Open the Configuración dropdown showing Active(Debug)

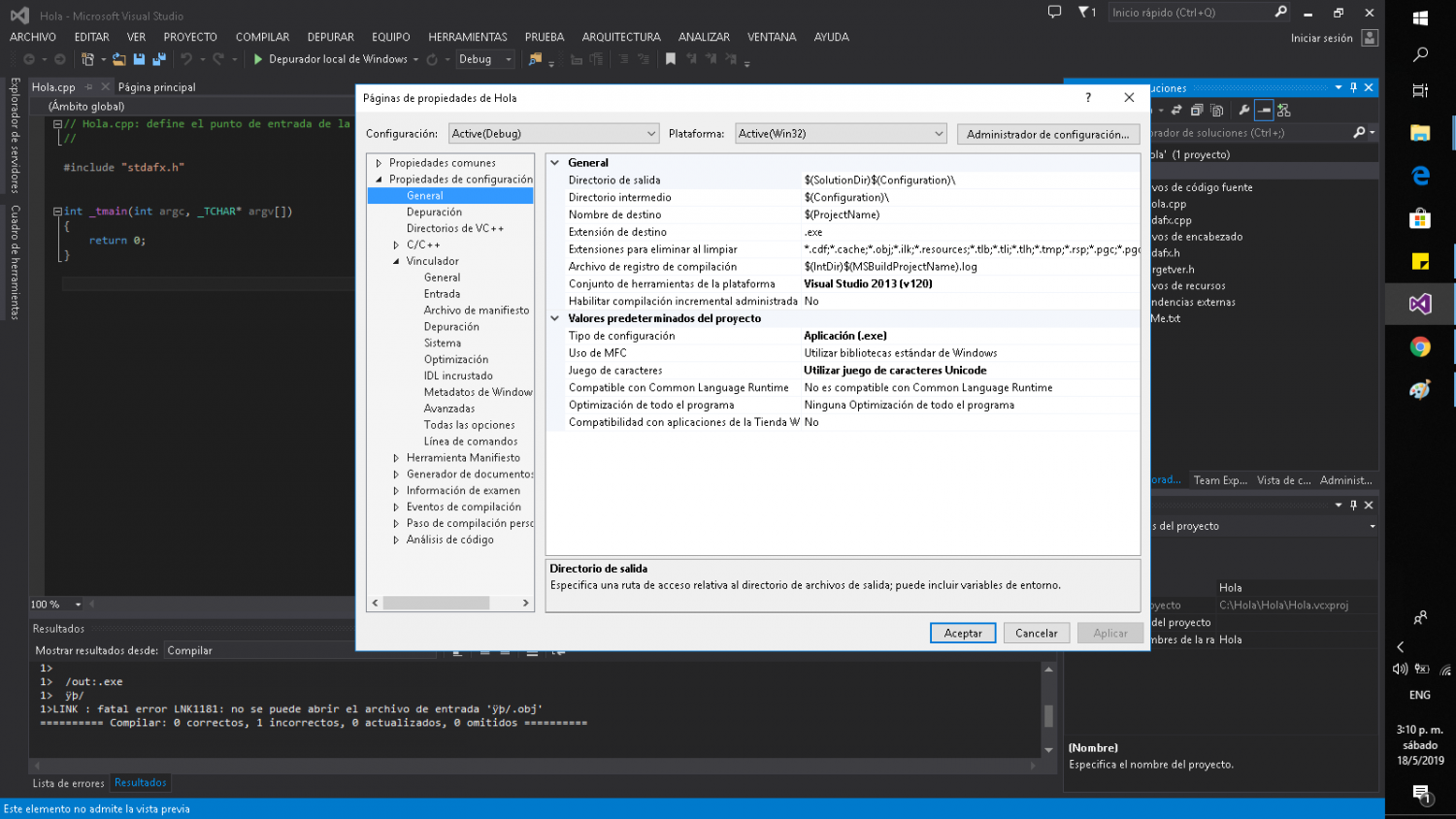pyautogui.click(x=553, y=134)
